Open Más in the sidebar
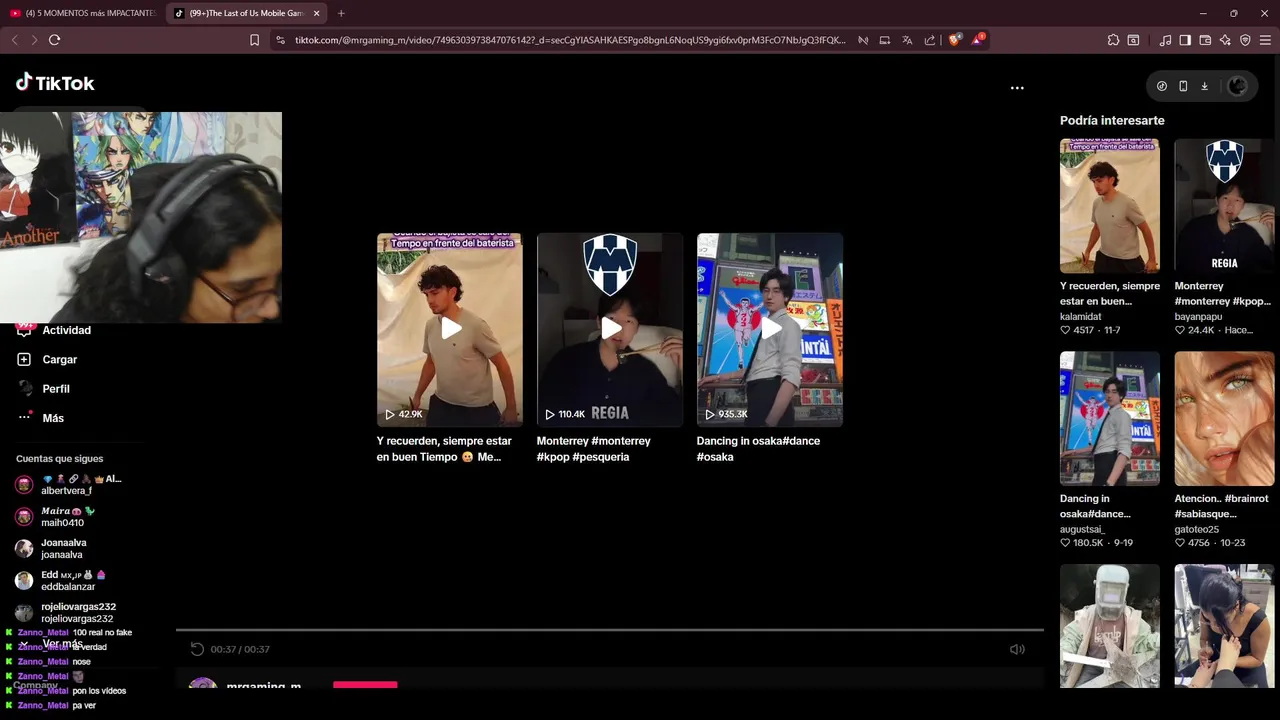The image size is (1280, 720). coord(53,418)
